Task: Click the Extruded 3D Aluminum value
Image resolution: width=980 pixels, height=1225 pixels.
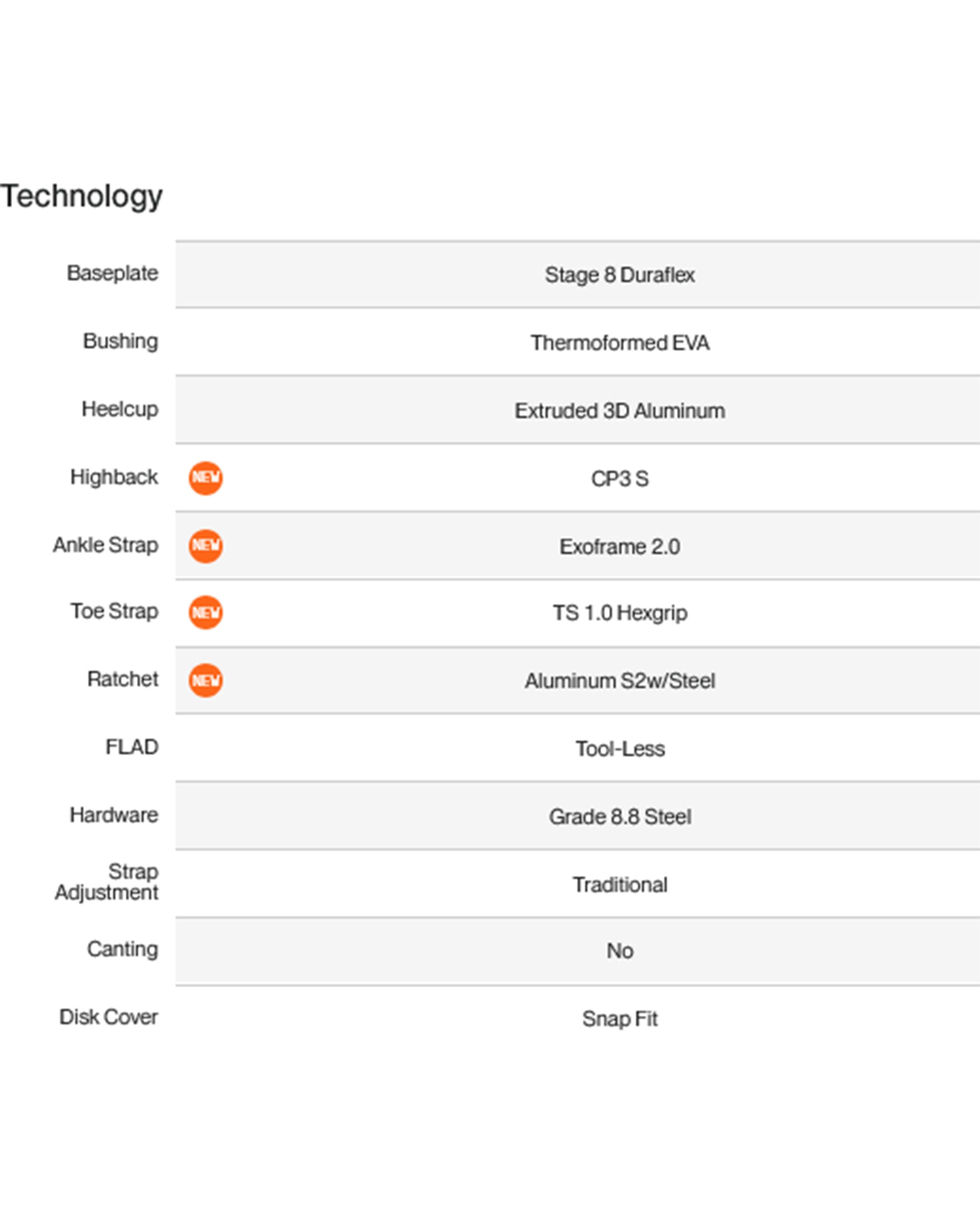Action: 620,411
